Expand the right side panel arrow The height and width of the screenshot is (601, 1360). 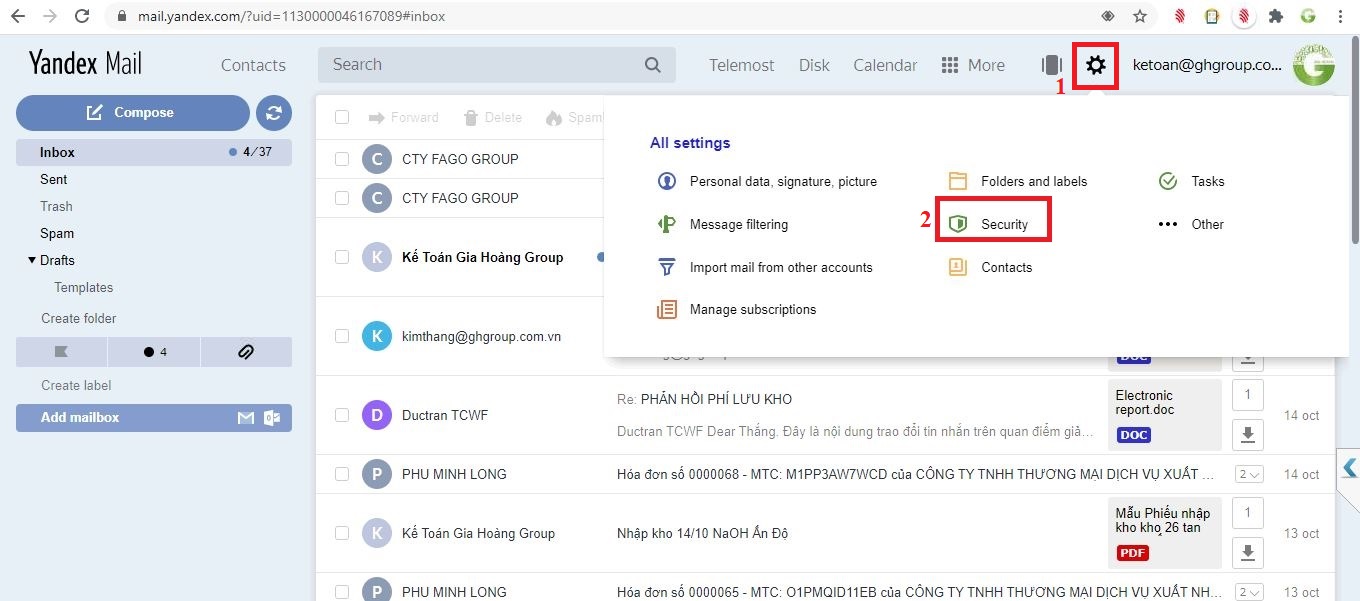1350,468
